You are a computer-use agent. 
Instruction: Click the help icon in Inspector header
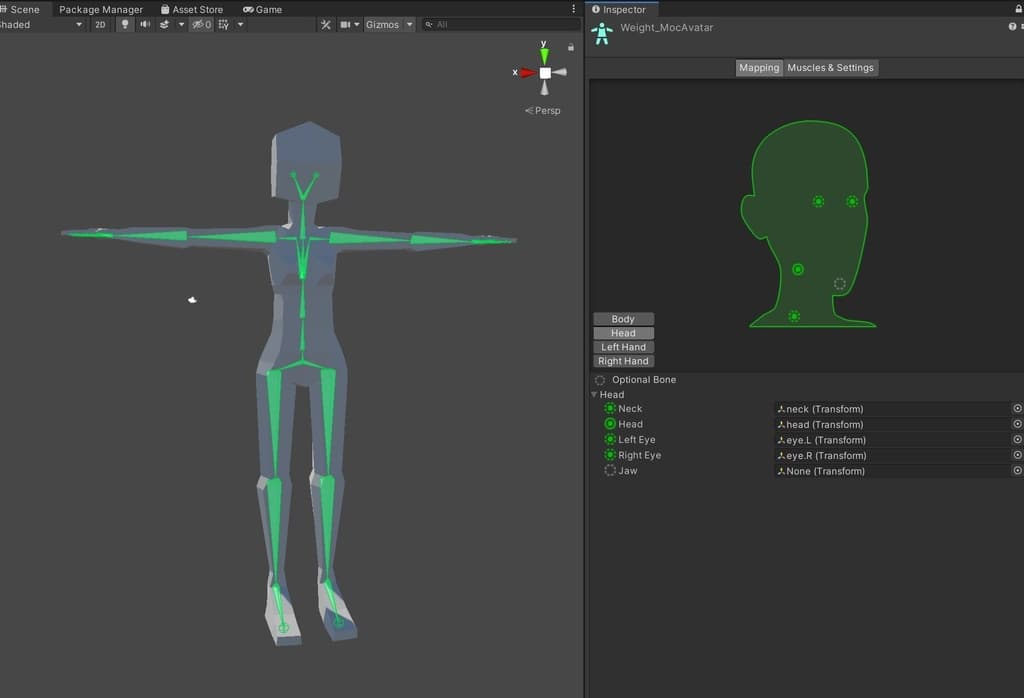point(1012,27)
